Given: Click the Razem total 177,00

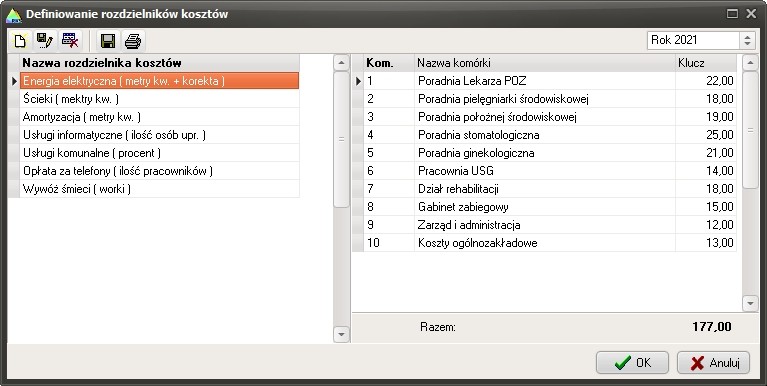Looking at the screenshot, I should [x=712, y=327].
